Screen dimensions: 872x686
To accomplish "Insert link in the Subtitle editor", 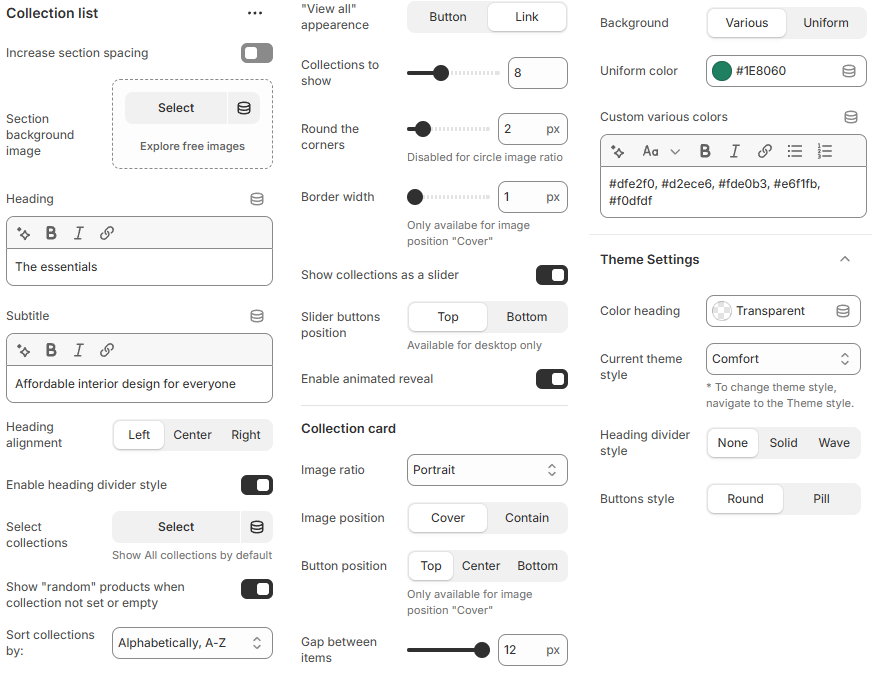I will coord(107,350).
